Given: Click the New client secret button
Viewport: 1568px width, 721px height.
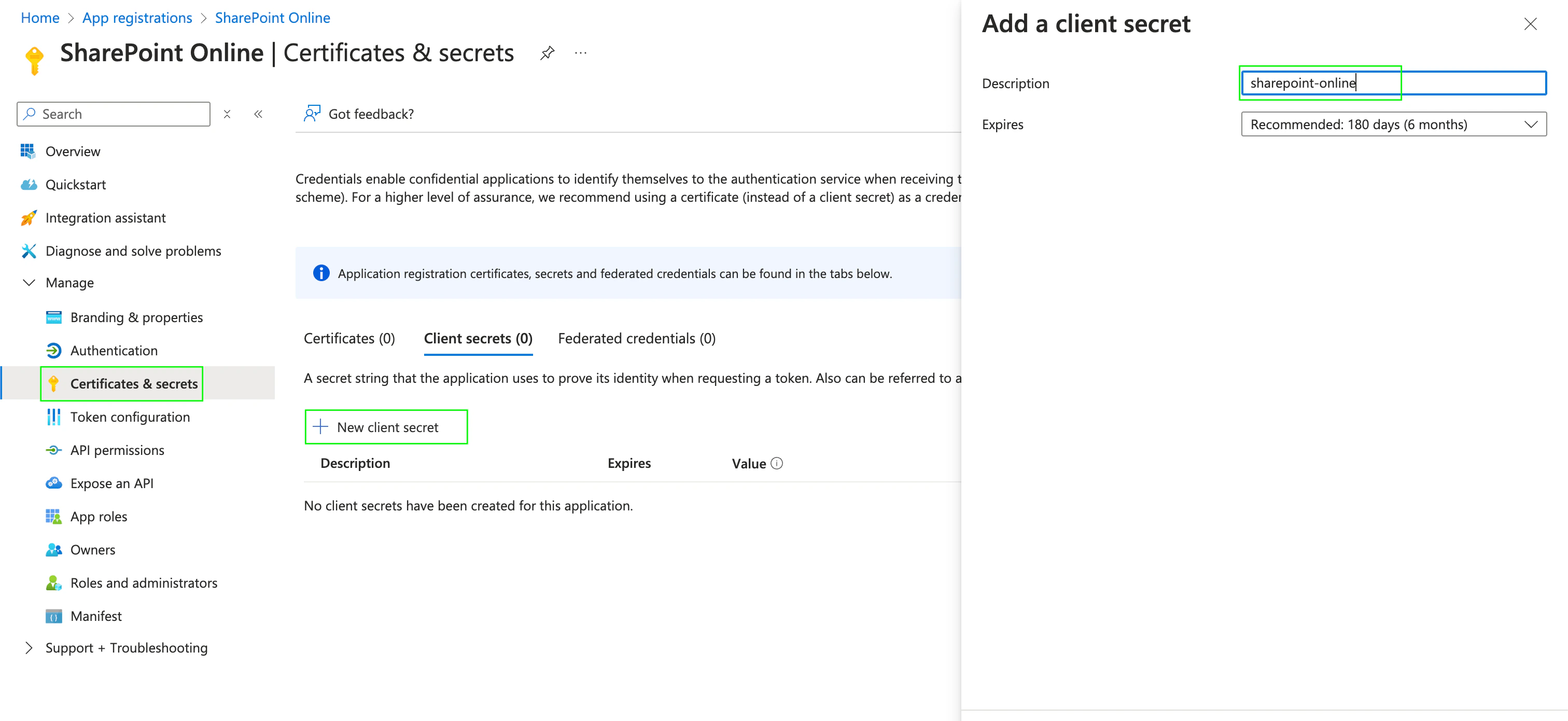Looking at the screenshot, I should (386, 427).
